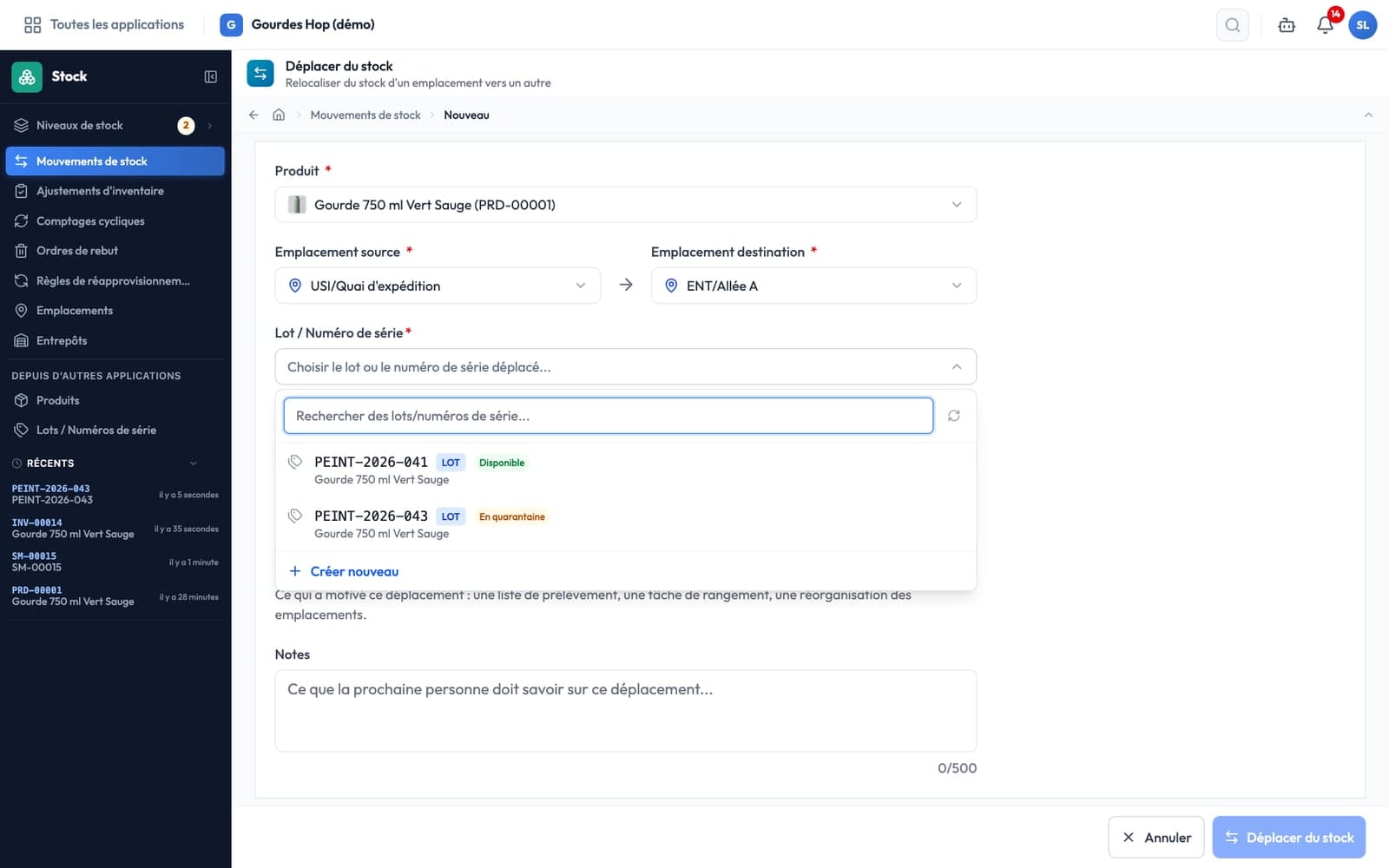Click the home breadcrumb icon

[279, 115]
